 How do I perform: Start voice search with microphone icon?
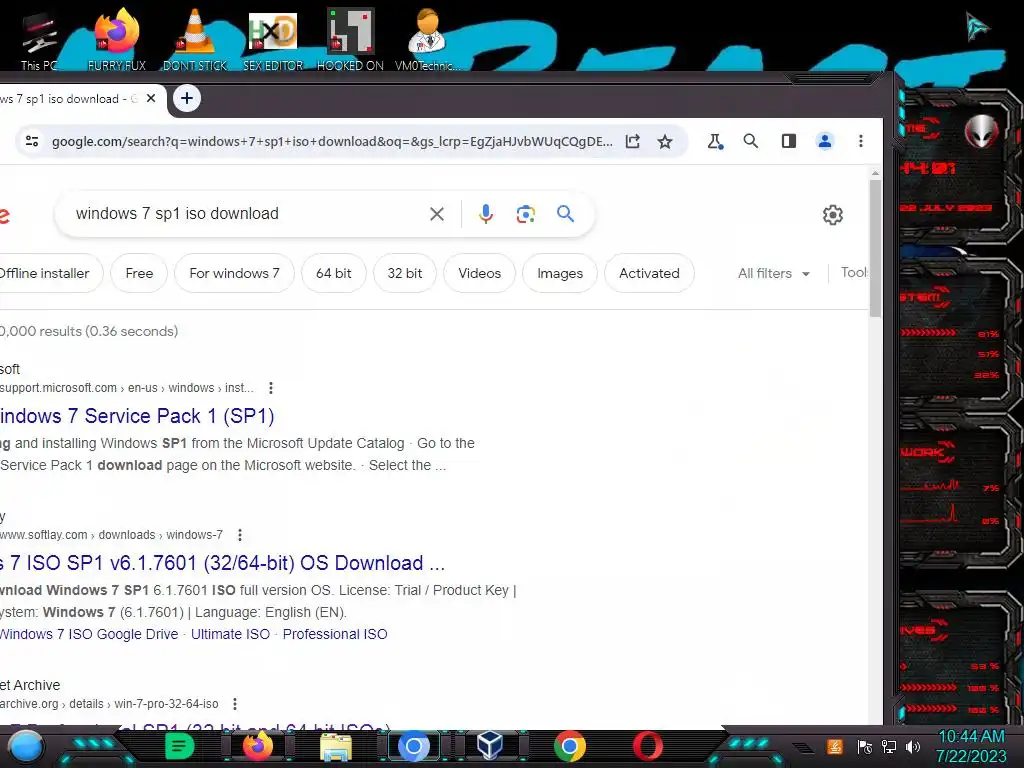[485, 214]
